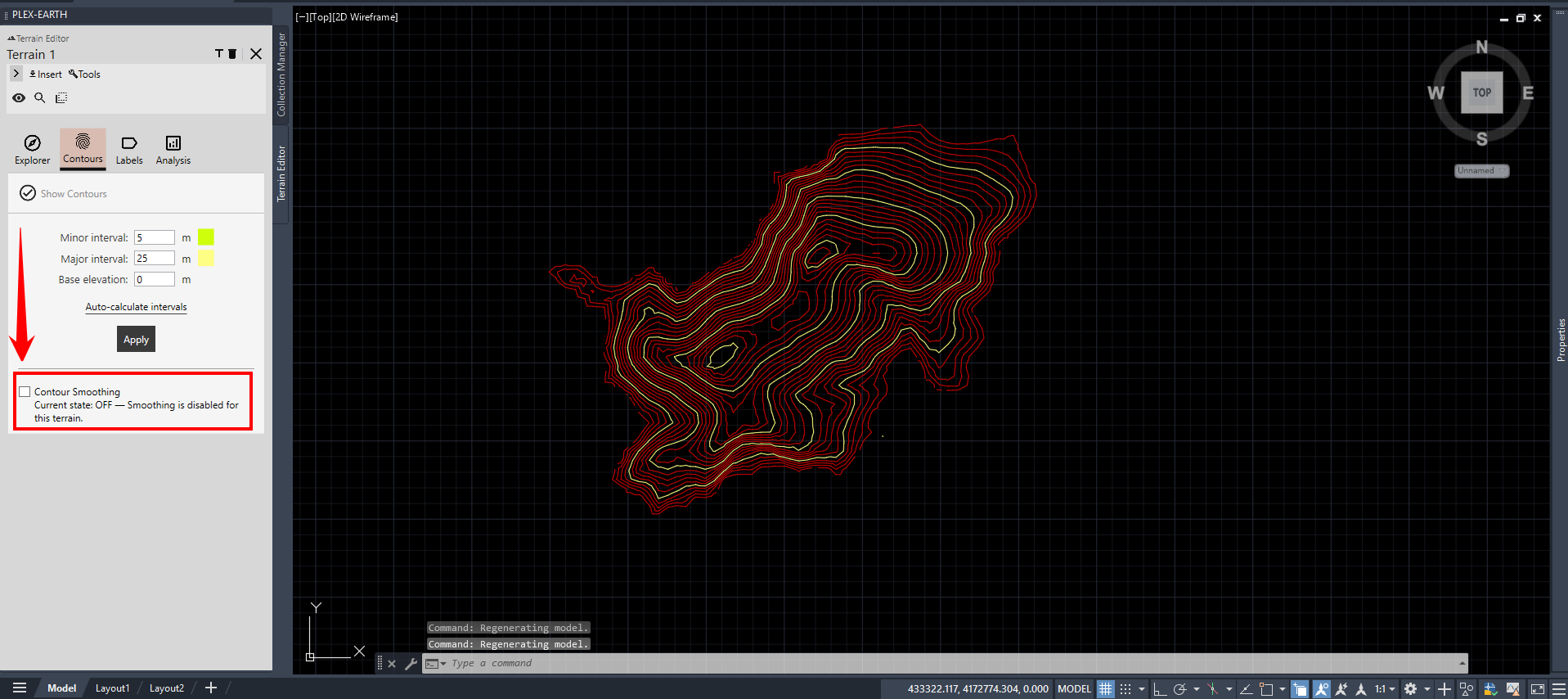Toggle snap mode dotted grid icon

tap(1125, 689)
